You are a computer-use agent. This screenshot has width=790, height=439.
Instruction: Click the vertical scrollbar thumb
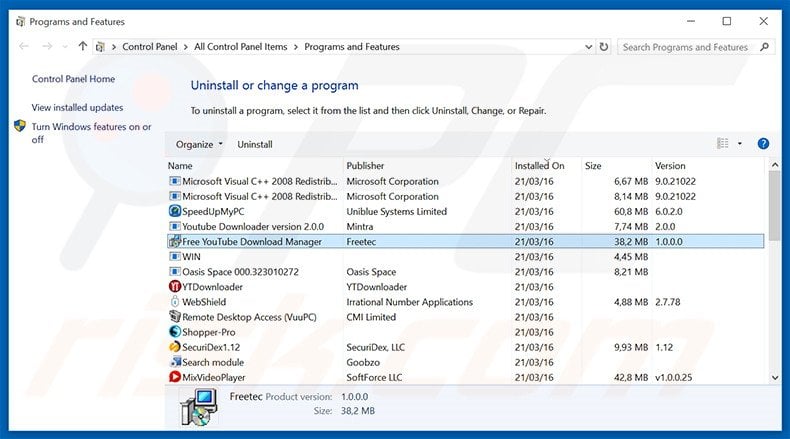pyautogui.click(x=775, y=208)
